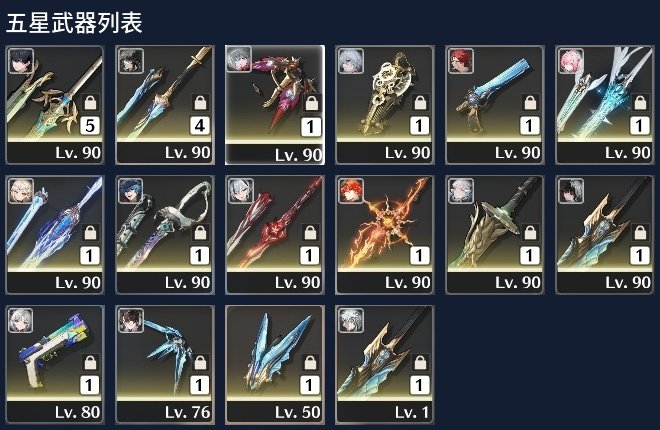Image resolution: width=660 pixels, height=430 pixels.
Task: Toggle the lock icon on the rank 5 sword
Action: point(90,103)
